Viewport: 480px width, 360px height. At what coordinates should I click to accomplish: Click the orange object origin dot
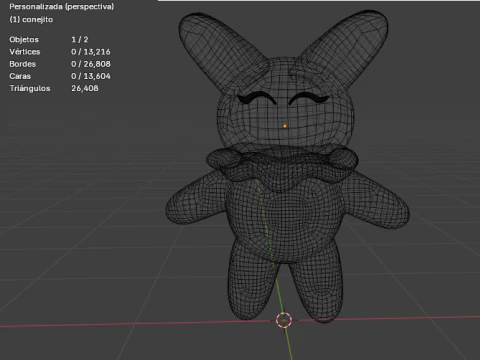coord(285,126)
